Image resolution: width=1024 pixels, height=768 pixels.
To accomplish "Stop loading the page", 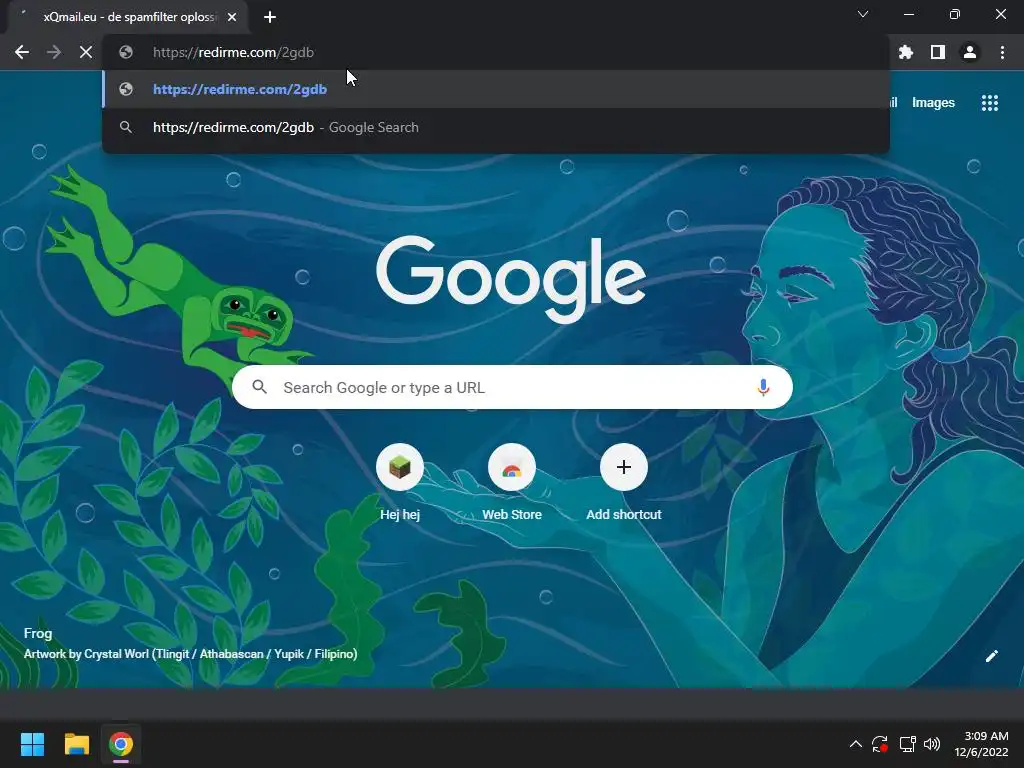I will (x=86, y=52).
